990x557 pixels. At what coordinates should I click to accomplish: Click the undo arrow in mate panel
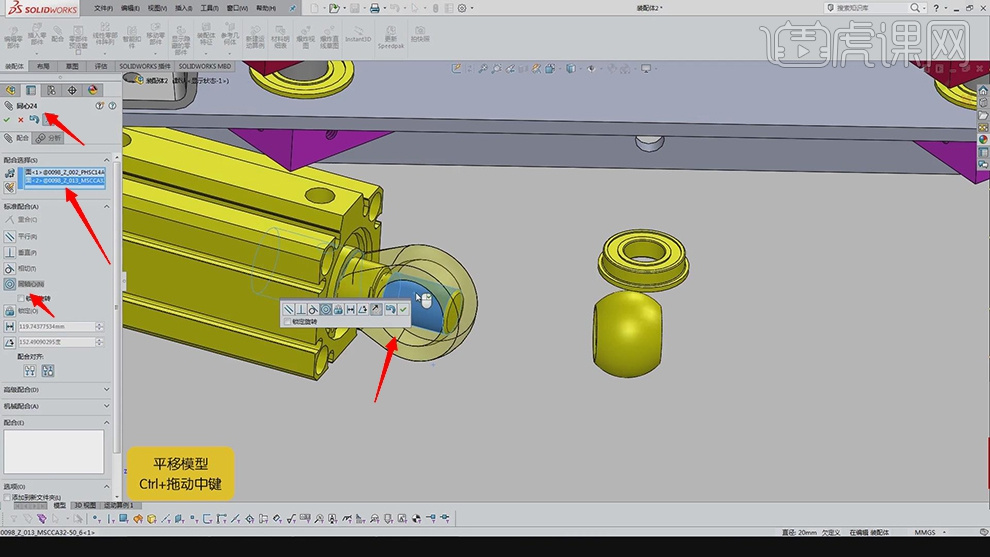click(33, 119)
